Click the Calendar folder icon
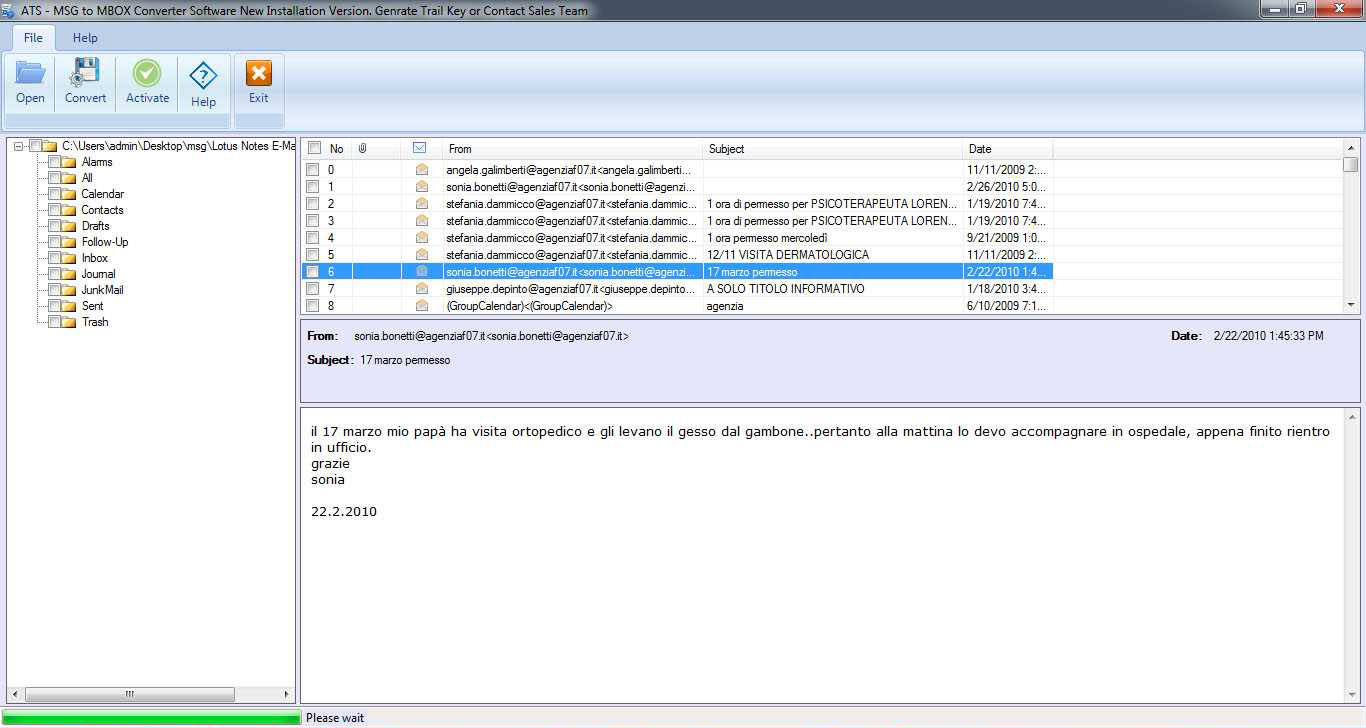Screen dimensions: 1366x728 tap(69, 194)
